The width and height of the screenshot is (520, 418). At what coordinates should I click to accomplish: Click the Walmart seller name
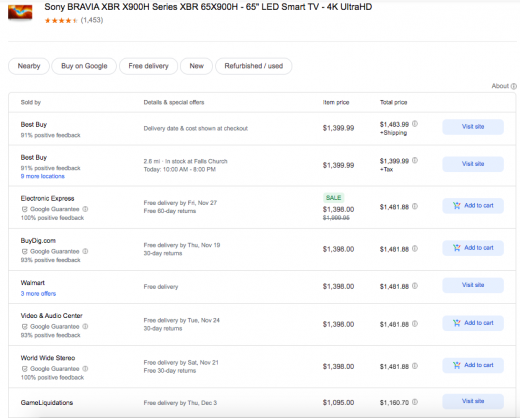click(x=33, y=283)
